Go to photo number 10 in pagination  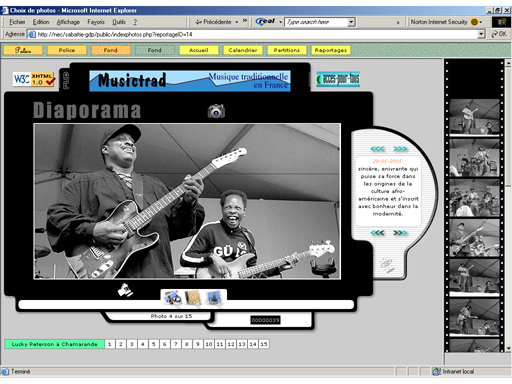tap(209, 344)
